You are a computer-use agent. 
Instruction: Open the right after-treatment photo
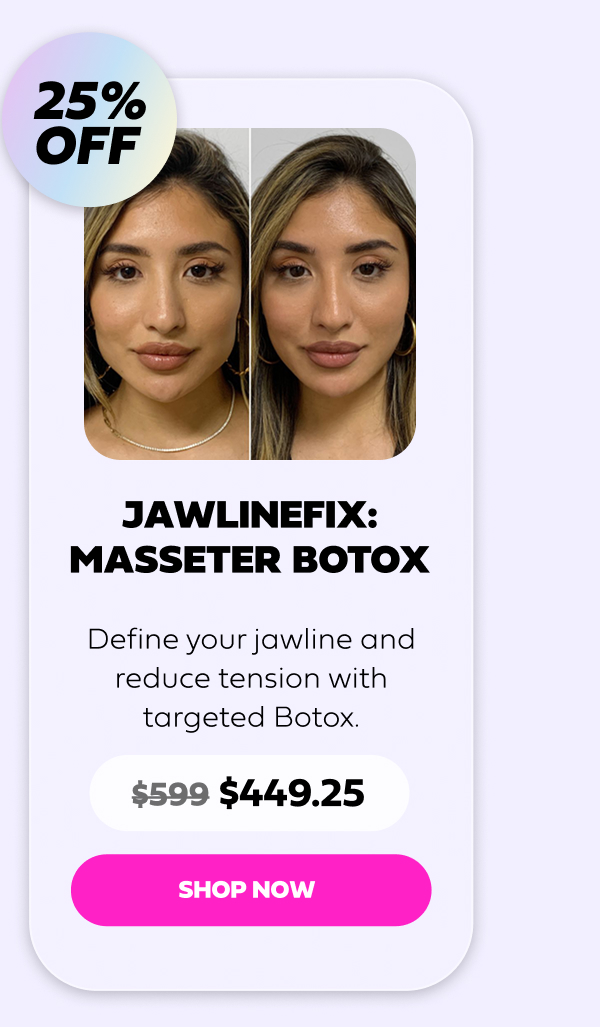[333, 293]
